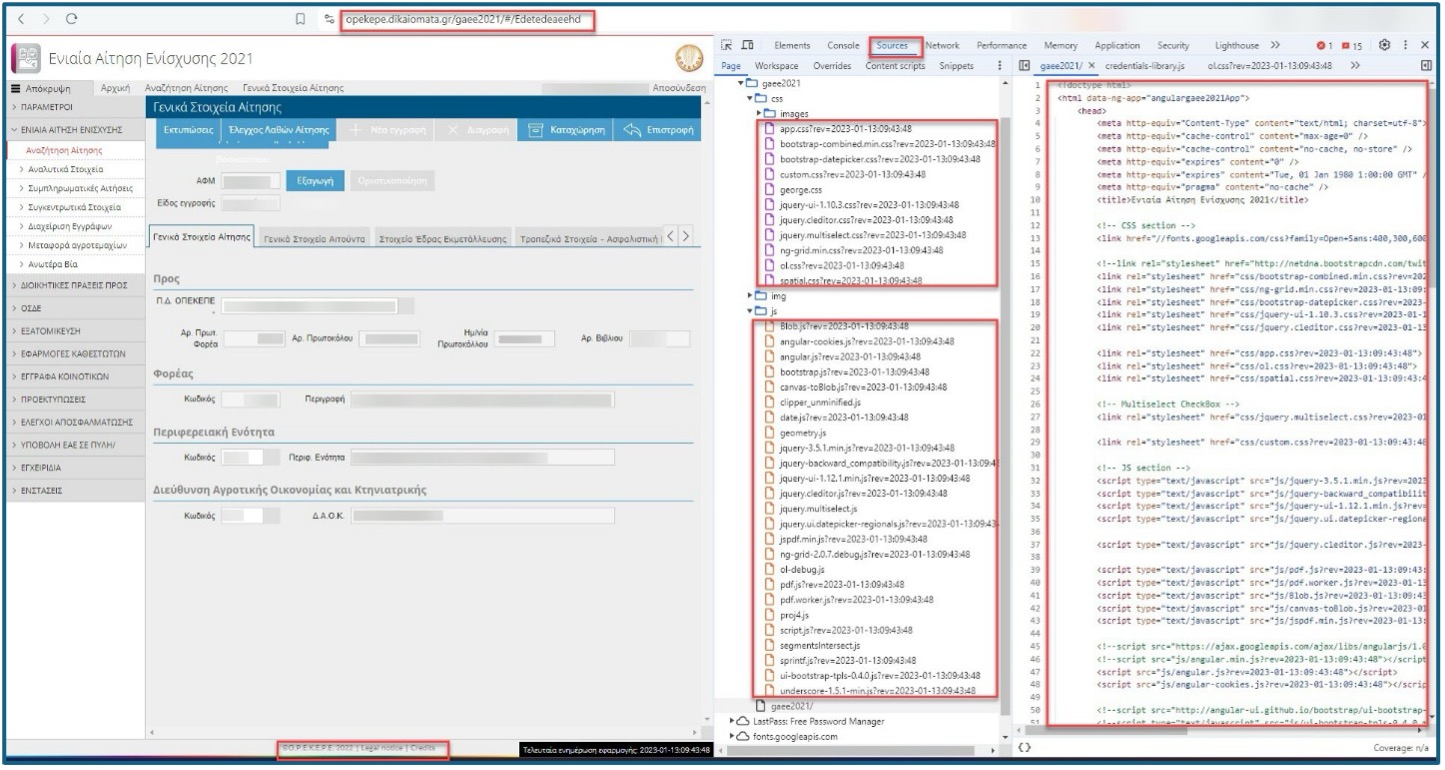
Task: Click the browser back arrow
Action: point(22,20)
